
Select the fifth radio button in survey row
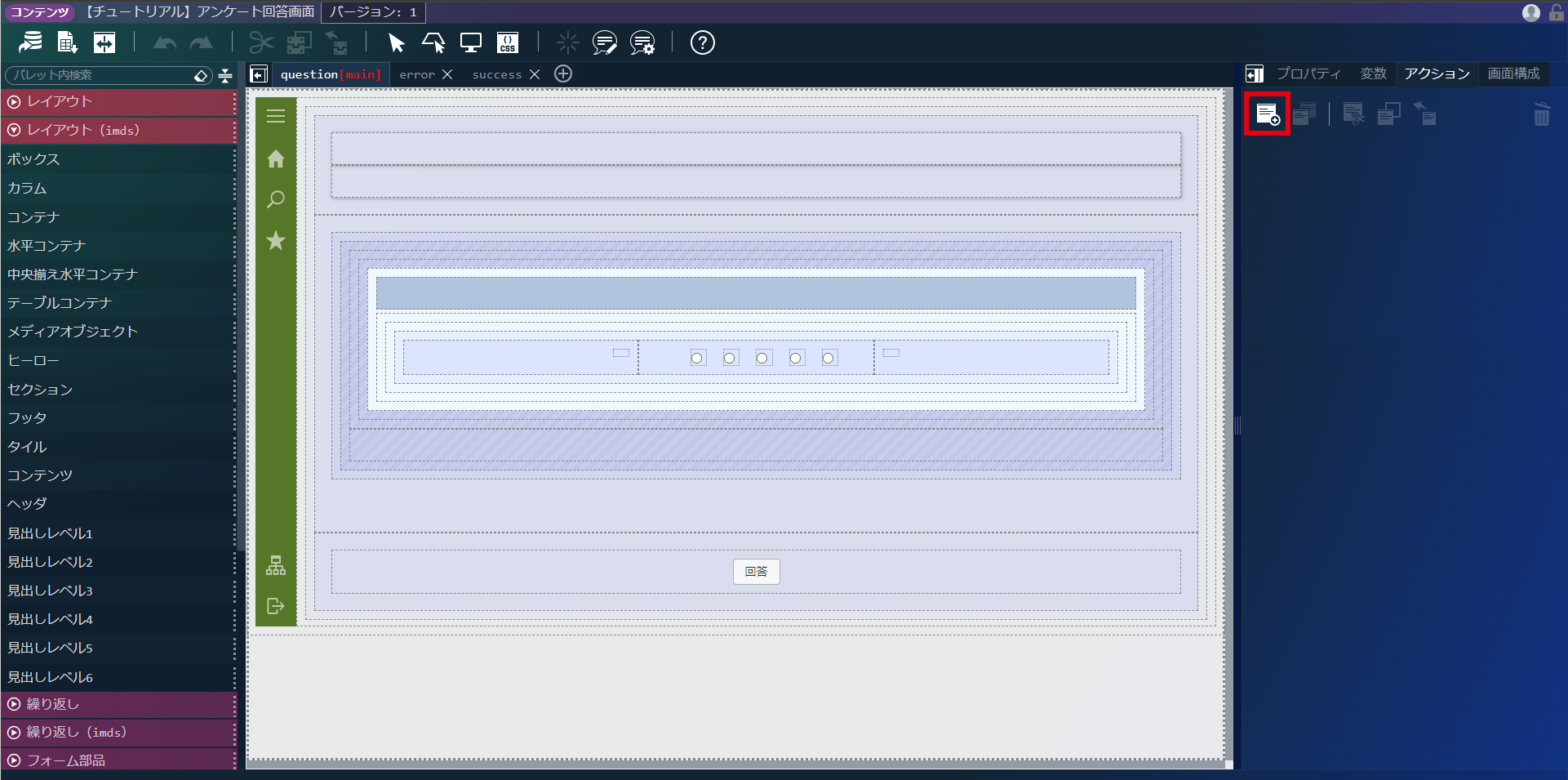click(828, 358)
